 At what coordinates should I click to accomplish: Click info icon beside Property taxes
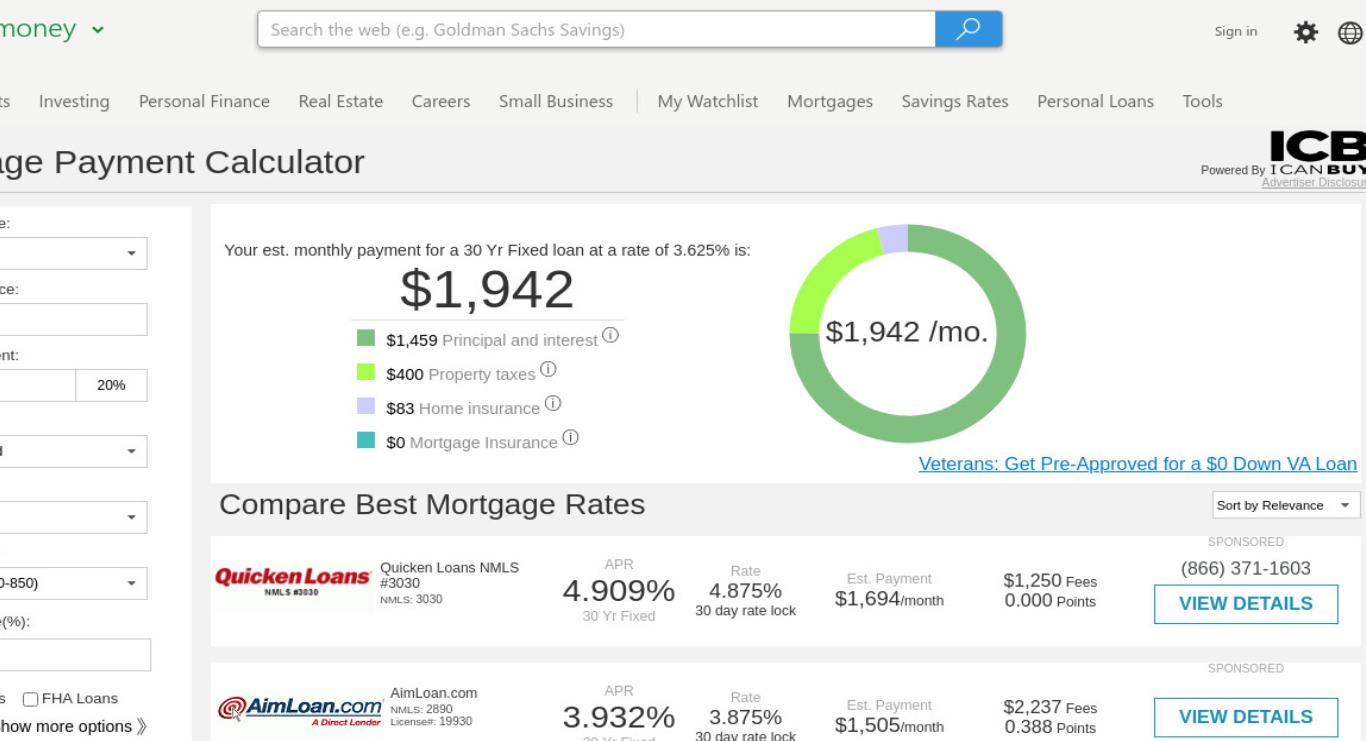548,369
